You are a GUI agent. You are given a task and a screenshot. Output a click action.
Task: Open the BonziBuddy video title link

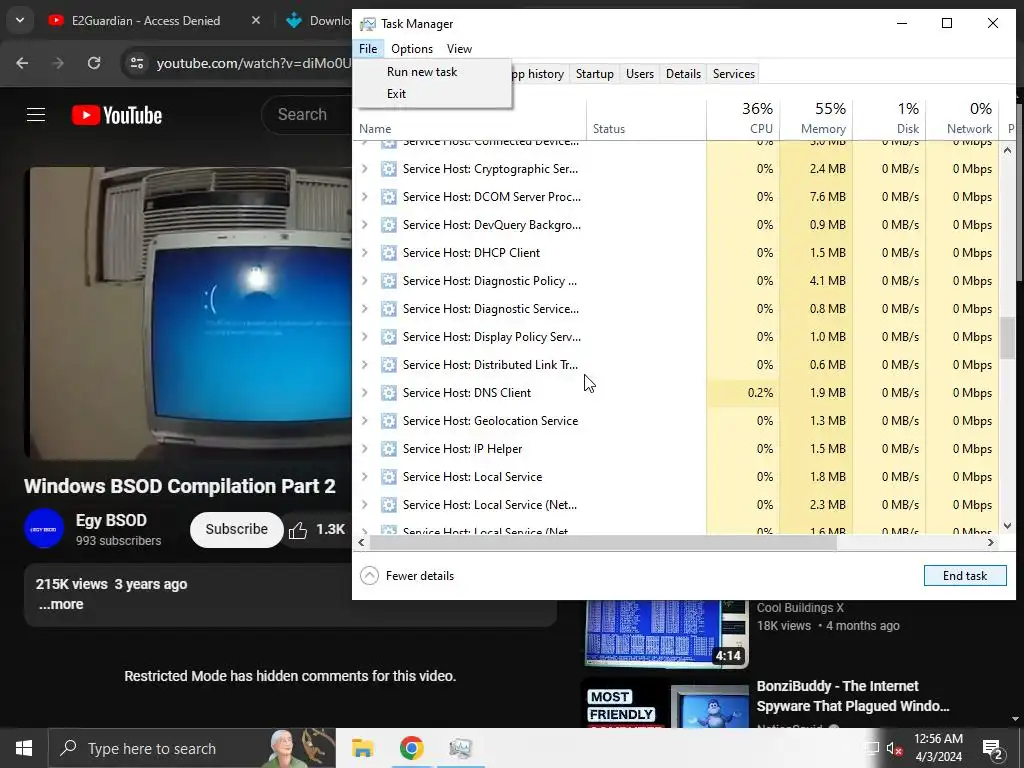[852, 696]
